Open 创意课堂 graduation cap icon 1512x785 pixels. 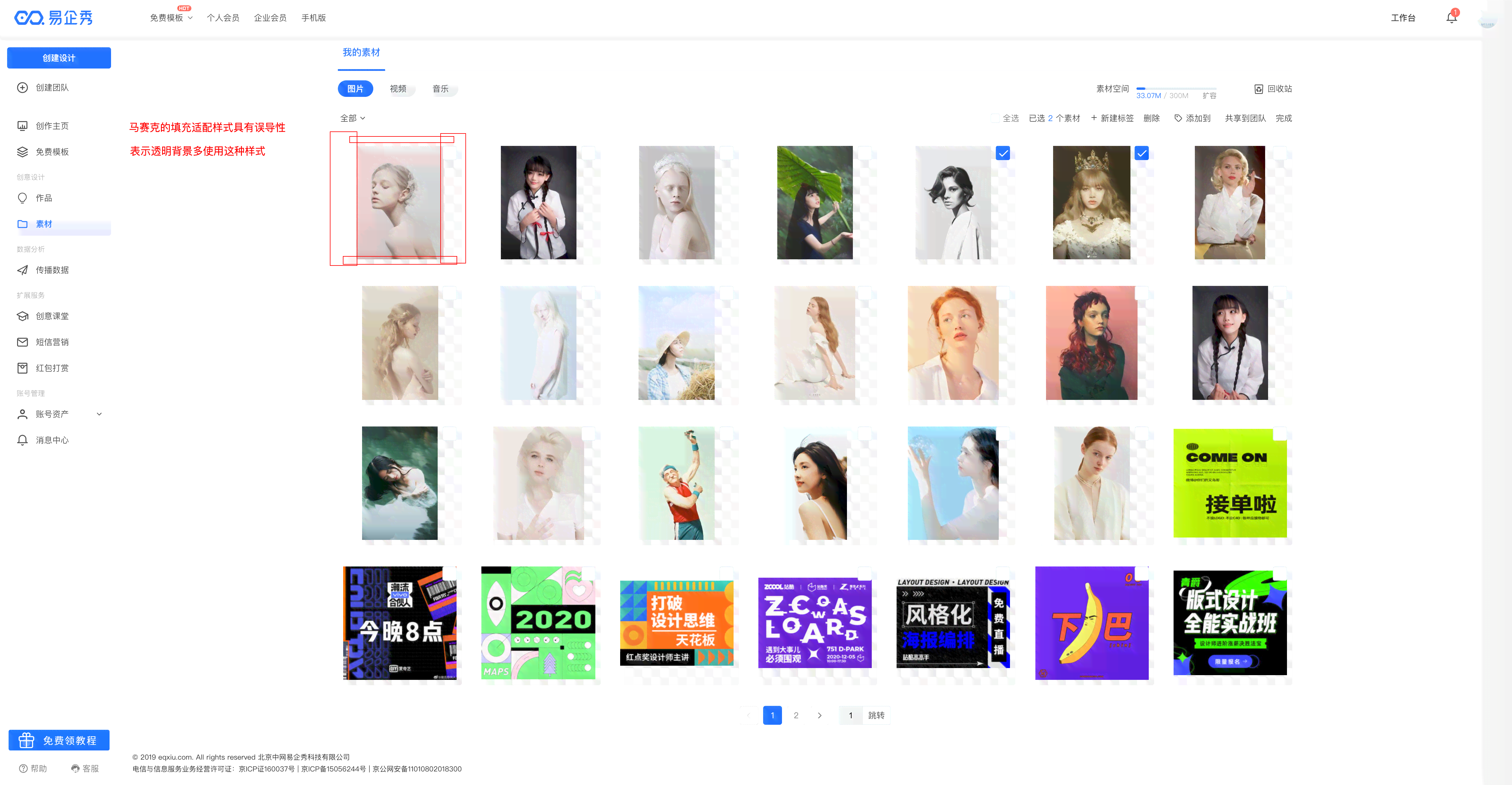point(22,317)
